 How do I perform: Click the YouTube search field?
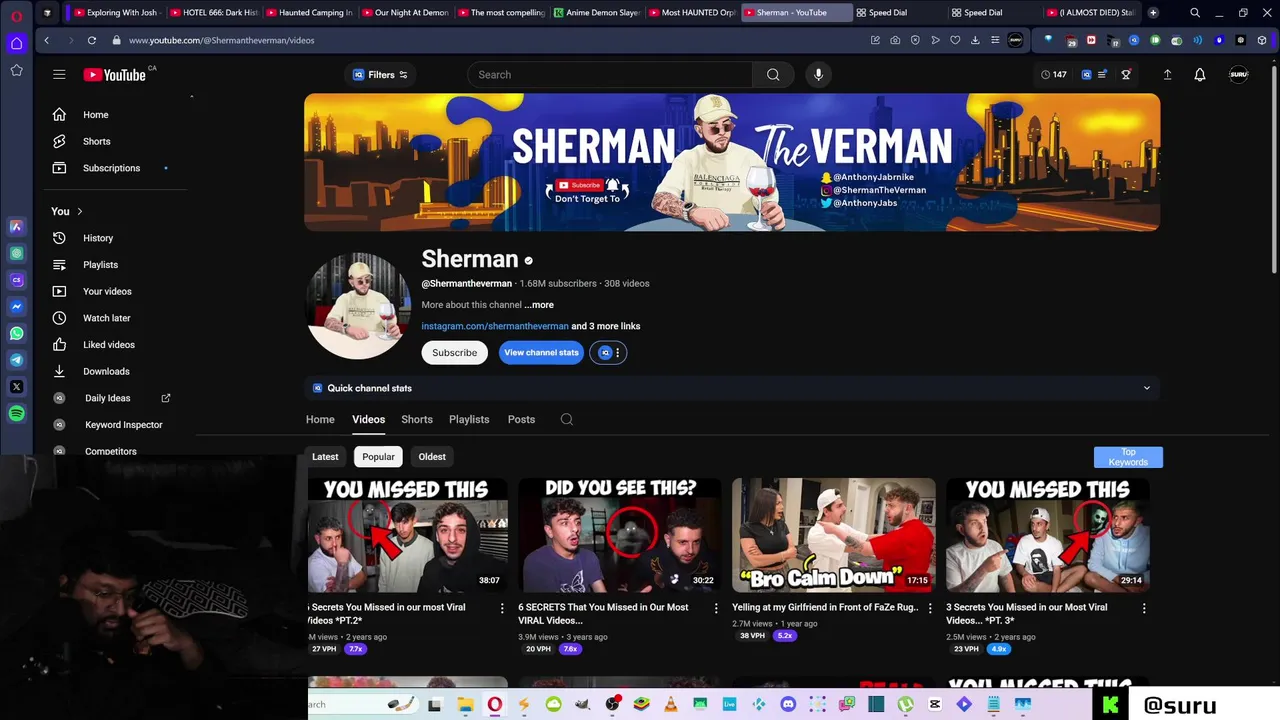(x=610, y=74)
